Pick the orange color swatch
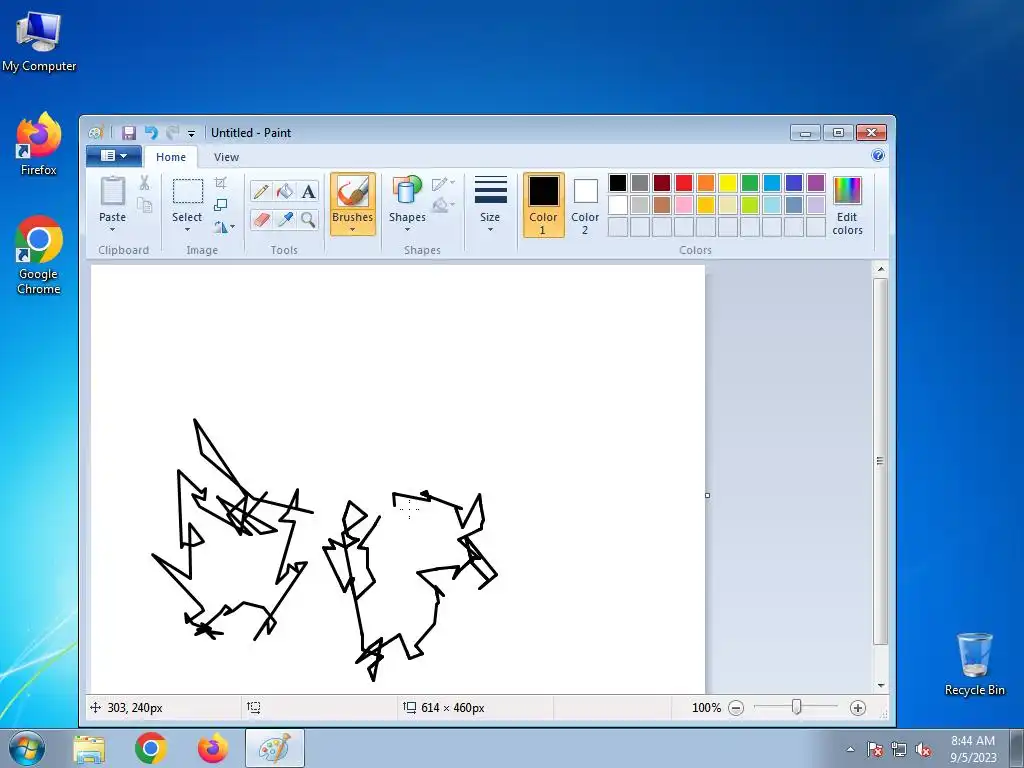1024x768 pixels. click(706, 183)
